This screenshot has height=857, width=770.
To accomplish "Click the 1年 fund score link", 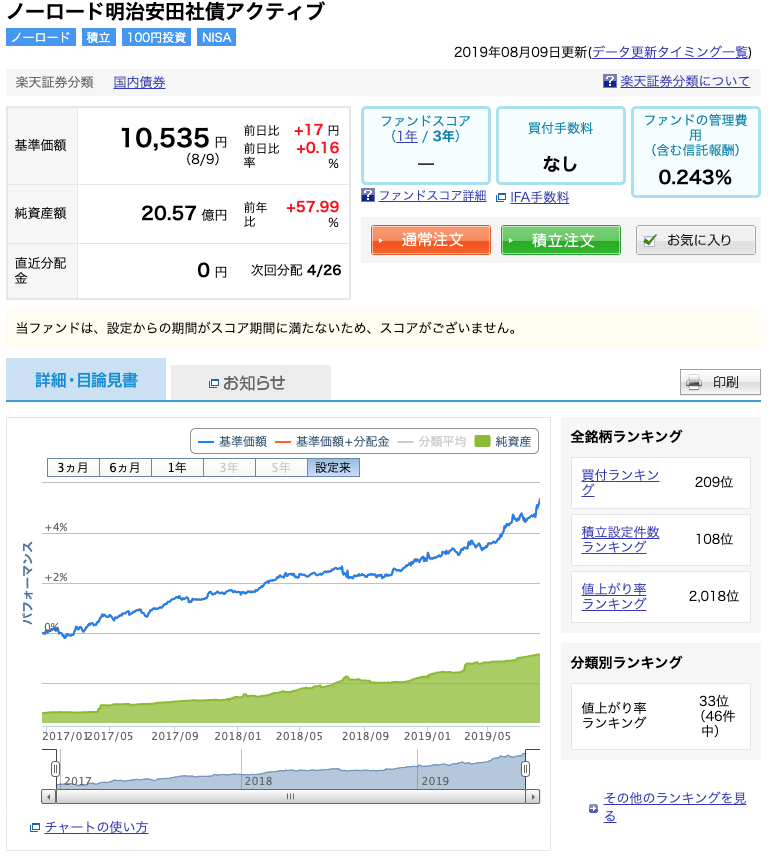I will click(406, 136).
